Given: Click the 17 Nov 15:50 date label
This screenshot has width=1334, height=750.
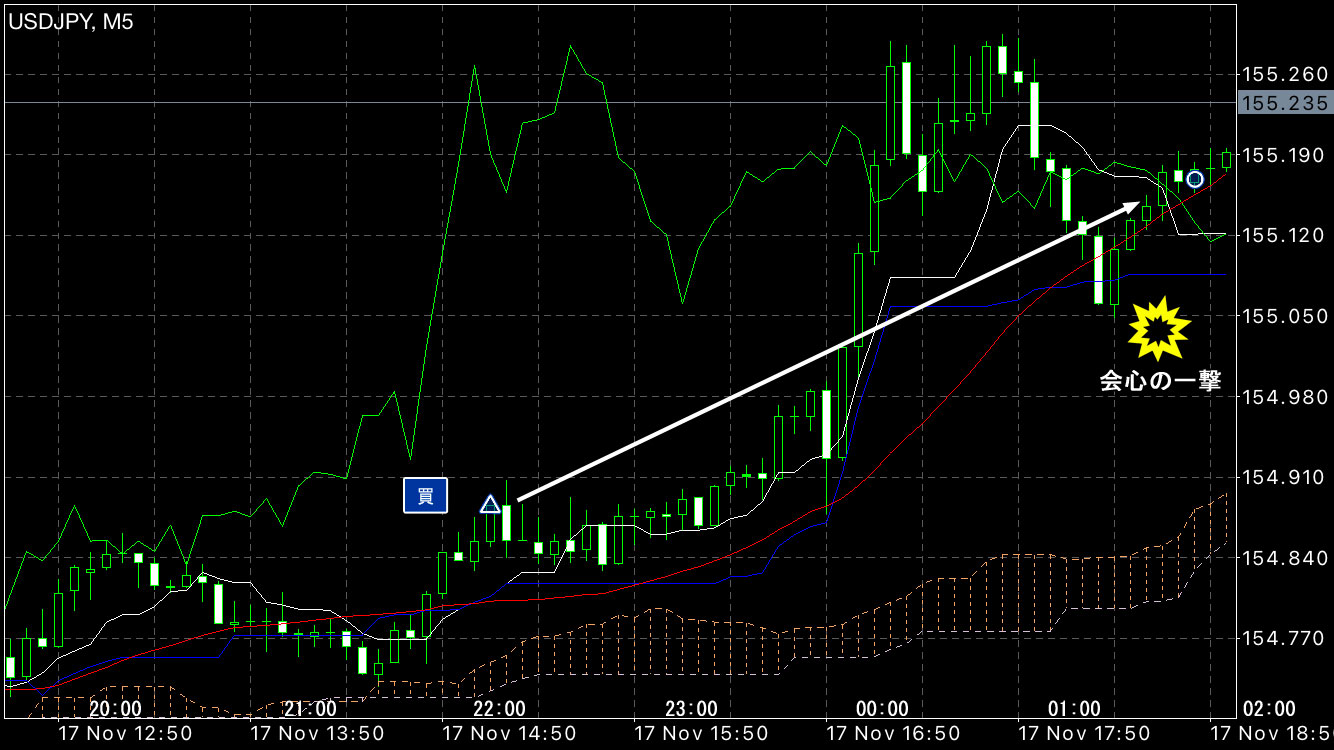Looking at the screenshot, I should [698, 734].
